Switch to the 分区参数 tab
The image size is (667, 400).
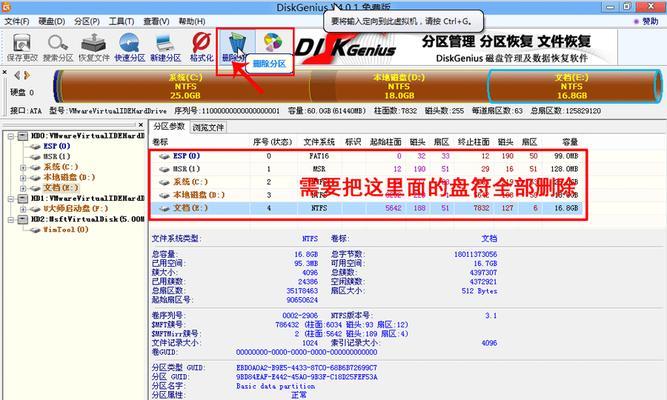pyautogui.click(x=169, y=126)
